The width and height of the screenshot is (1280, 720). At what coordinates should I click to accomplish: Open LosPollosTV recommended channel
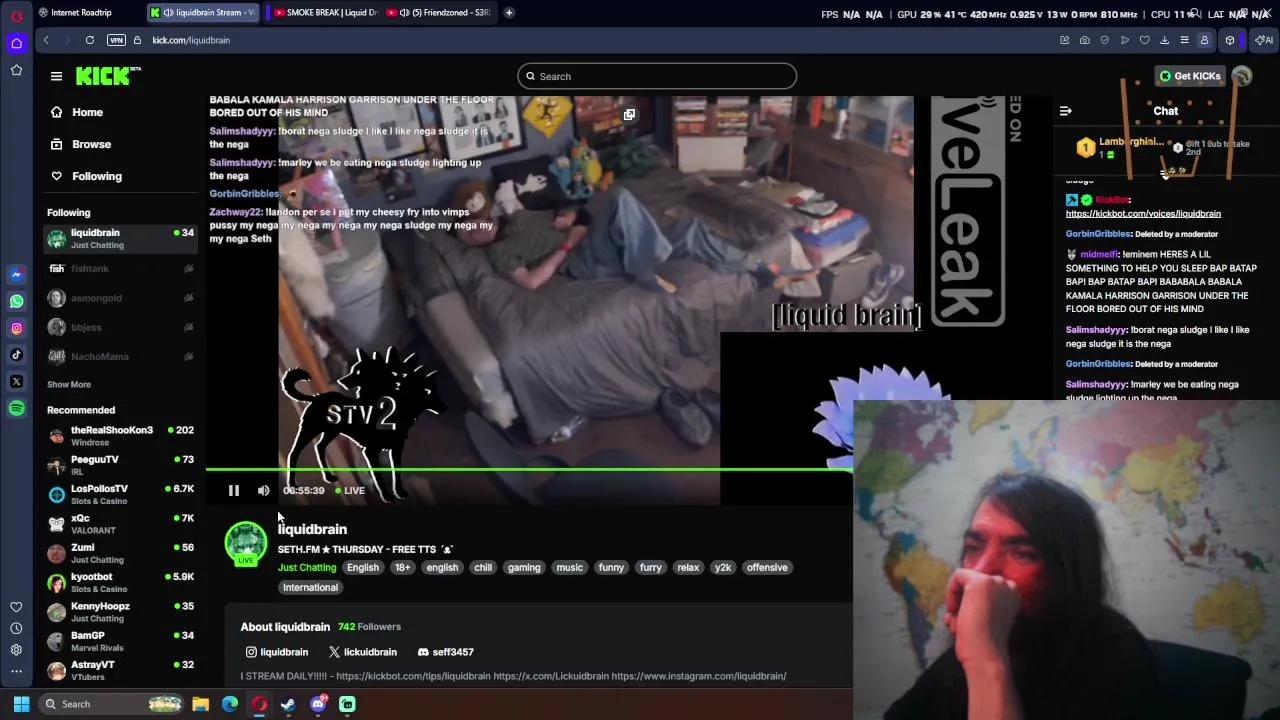[120, 495]
